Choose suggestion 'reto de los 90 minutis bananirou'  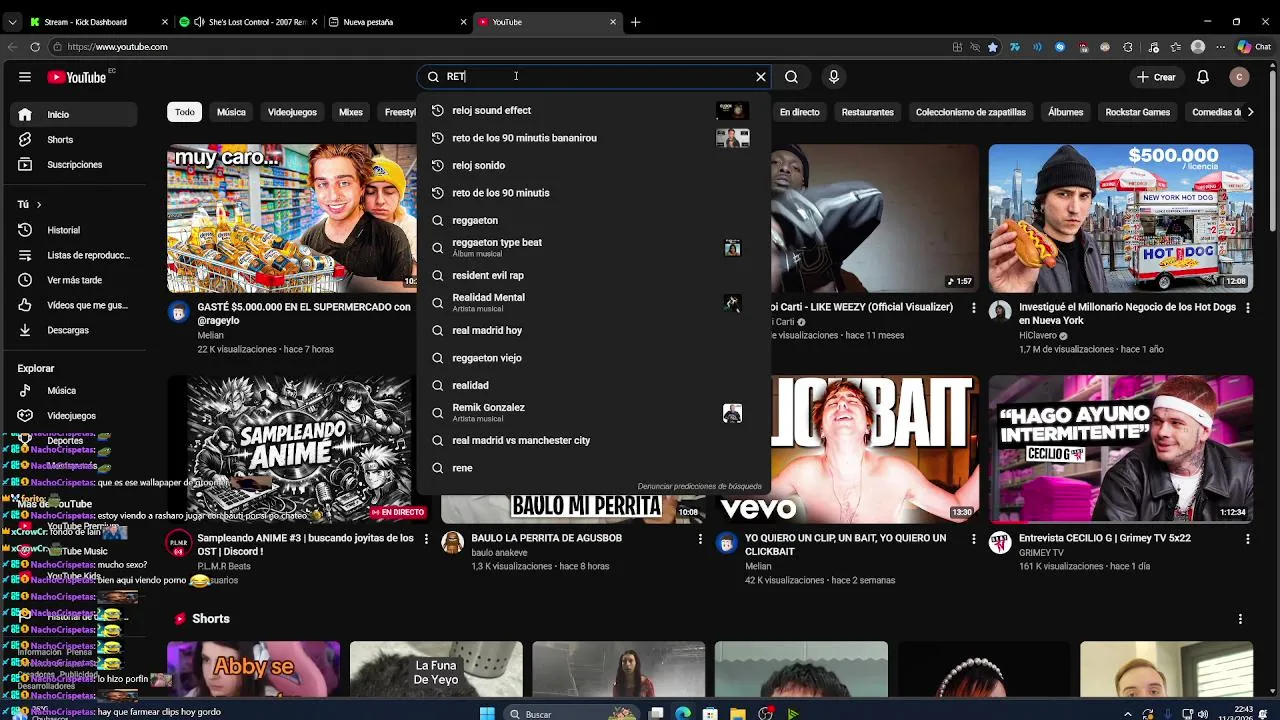593,138
